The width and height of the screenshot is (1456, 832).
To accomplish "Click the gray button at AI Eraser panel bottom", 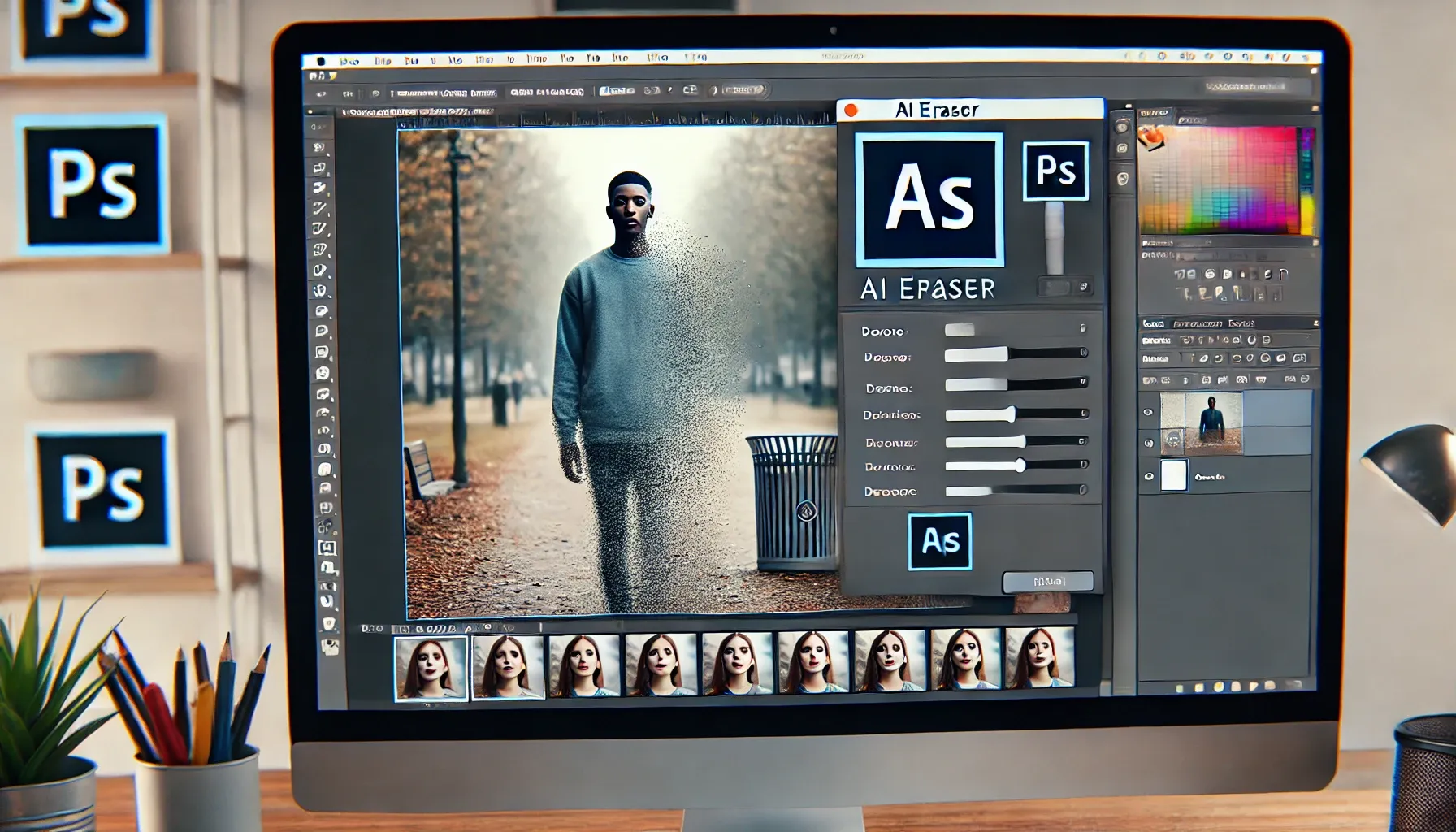I will coord(1048,582).
